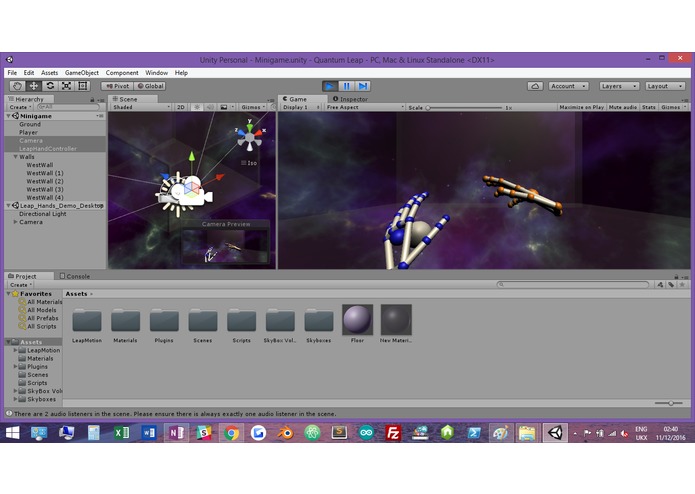Open the Component menu
This screenshot has height=494, width=695.
(x=122, y=73)
